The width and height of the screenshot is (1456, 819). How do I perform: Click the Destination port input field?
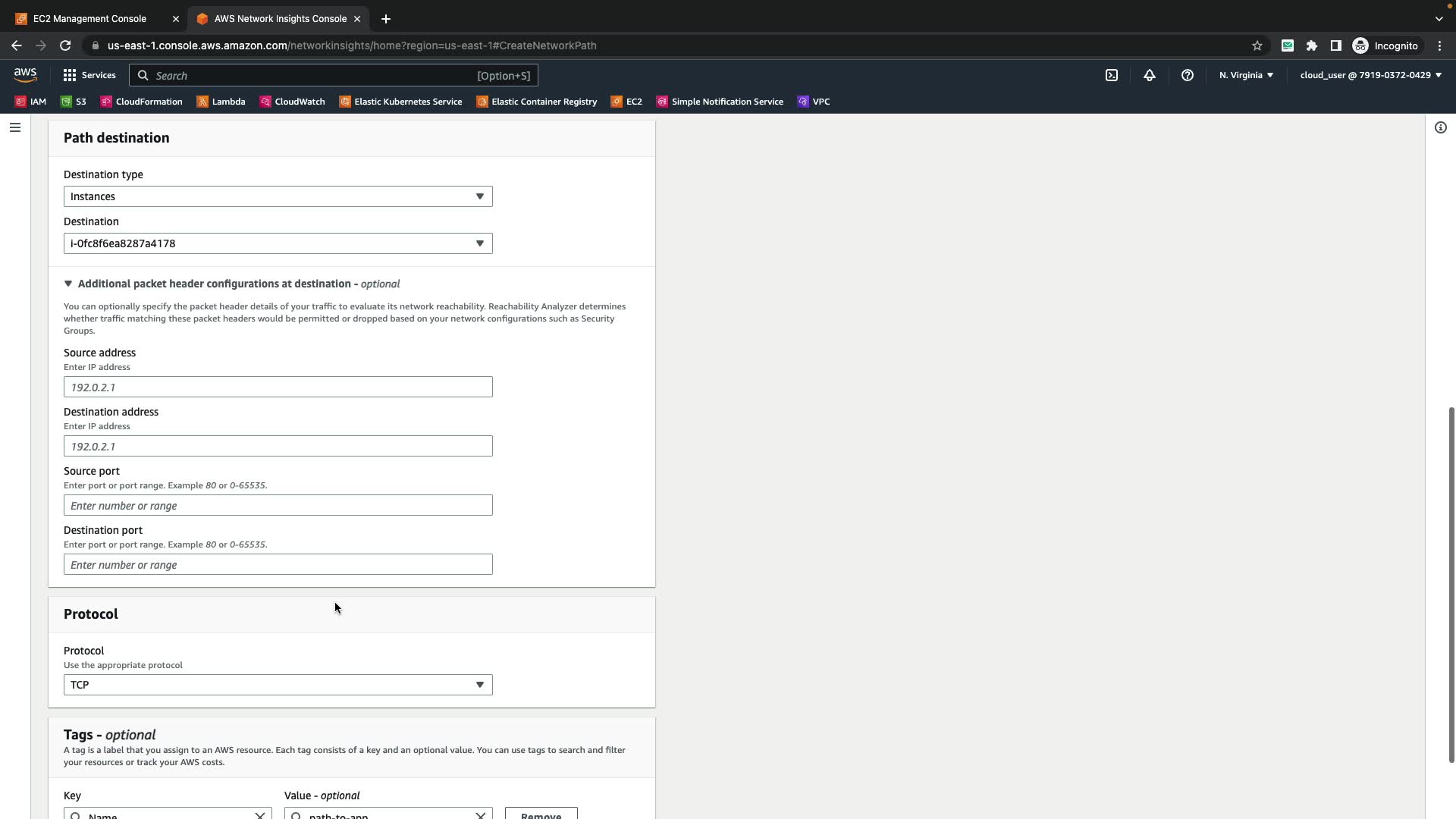(278, 564)
